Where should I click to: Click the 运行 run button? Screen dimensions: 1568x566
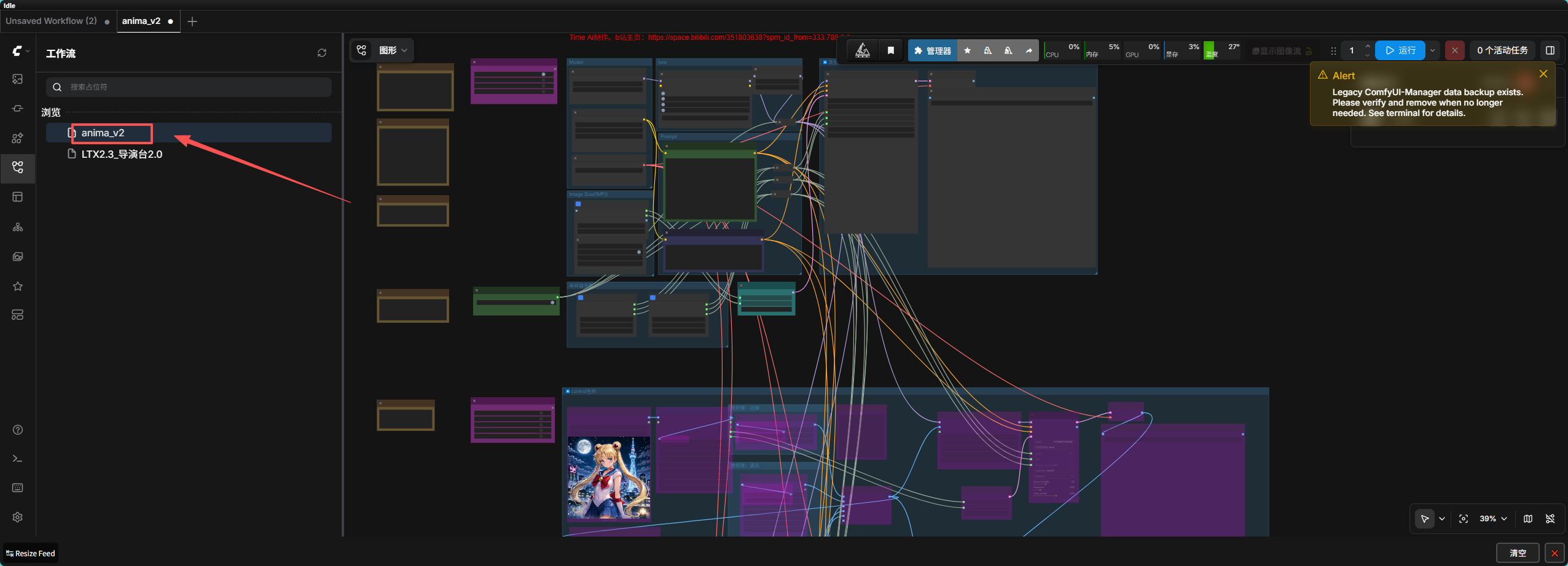point(1400,50)
